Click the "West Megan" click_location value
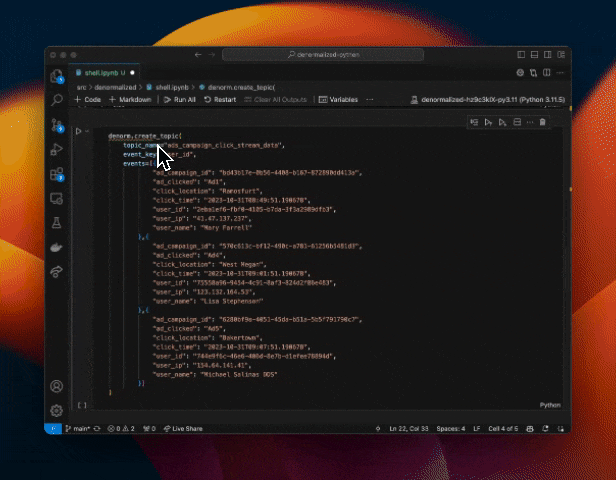The height and width of the screenshot is (480, 616). tap(242, 264)
